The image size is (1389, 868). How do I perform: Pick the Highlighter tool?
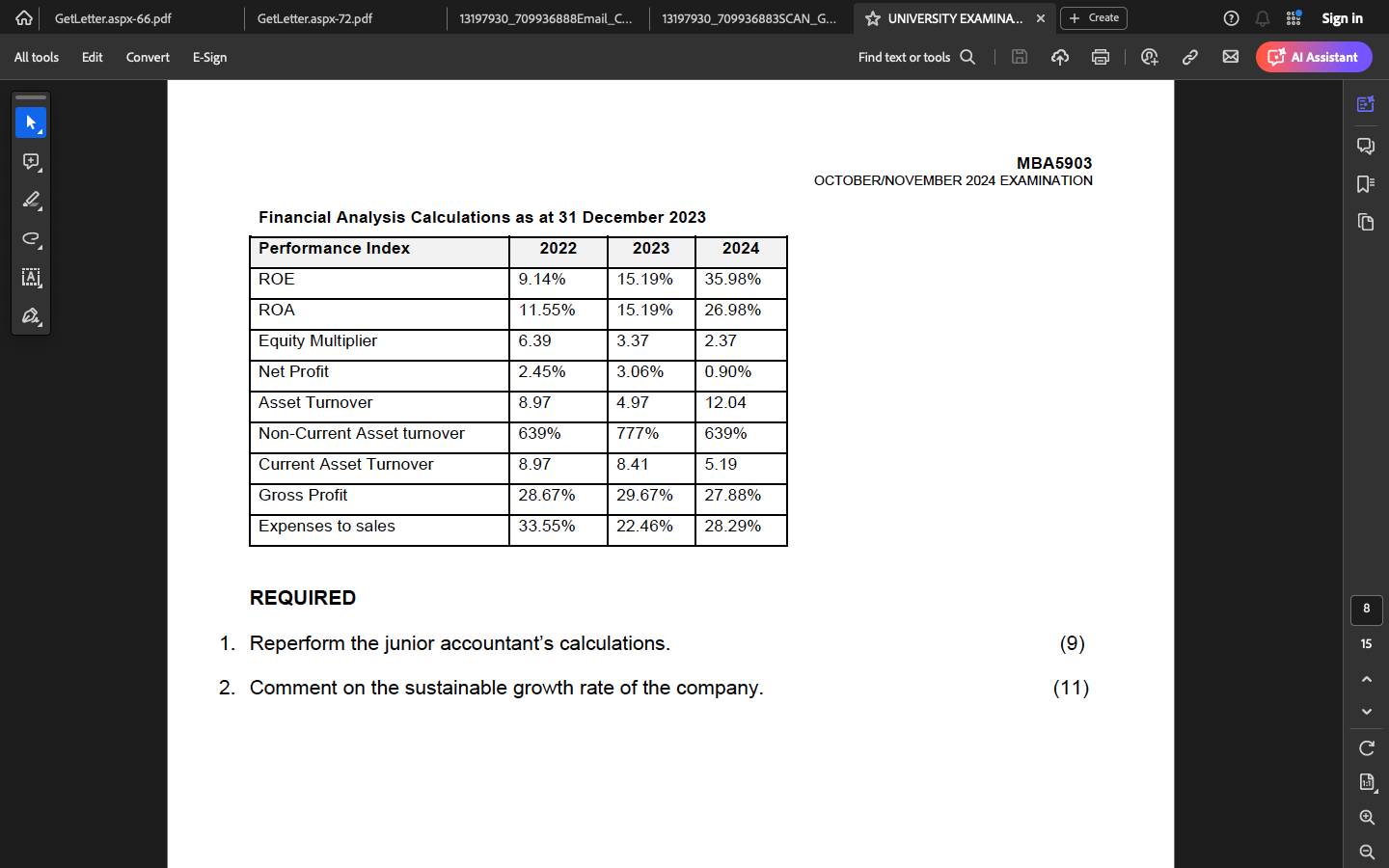point(31,200)
